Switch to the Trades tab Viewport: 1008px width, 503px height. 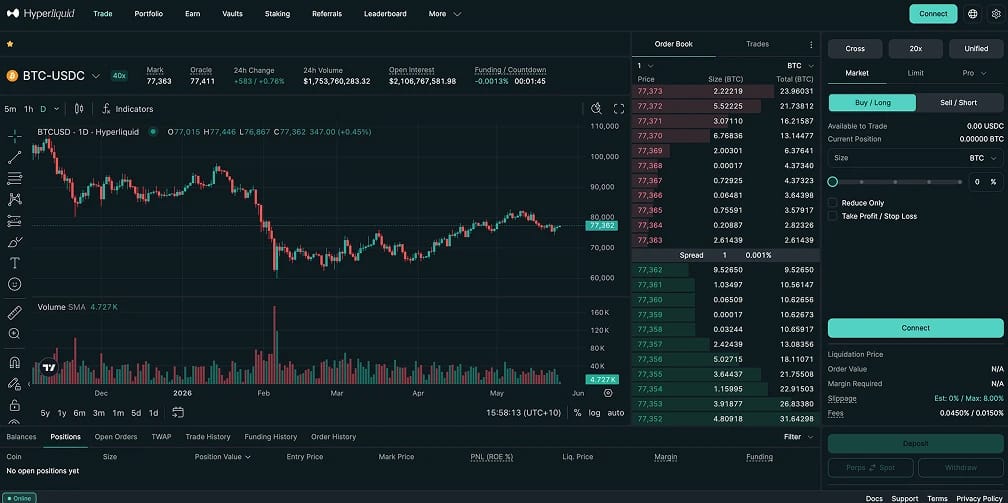pyautogui.click(x=757, y=44)
